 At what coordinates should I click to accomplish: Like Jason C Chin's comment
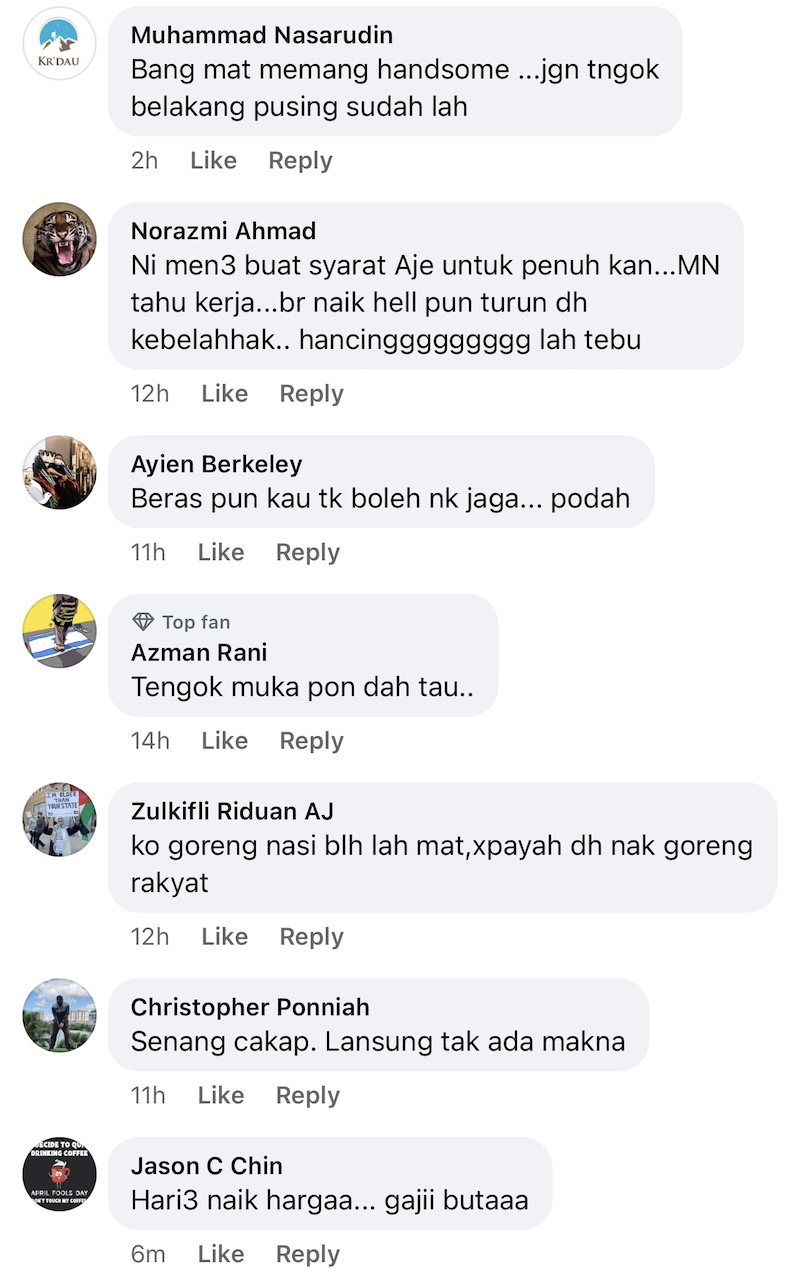click(x=221, y=1254)
